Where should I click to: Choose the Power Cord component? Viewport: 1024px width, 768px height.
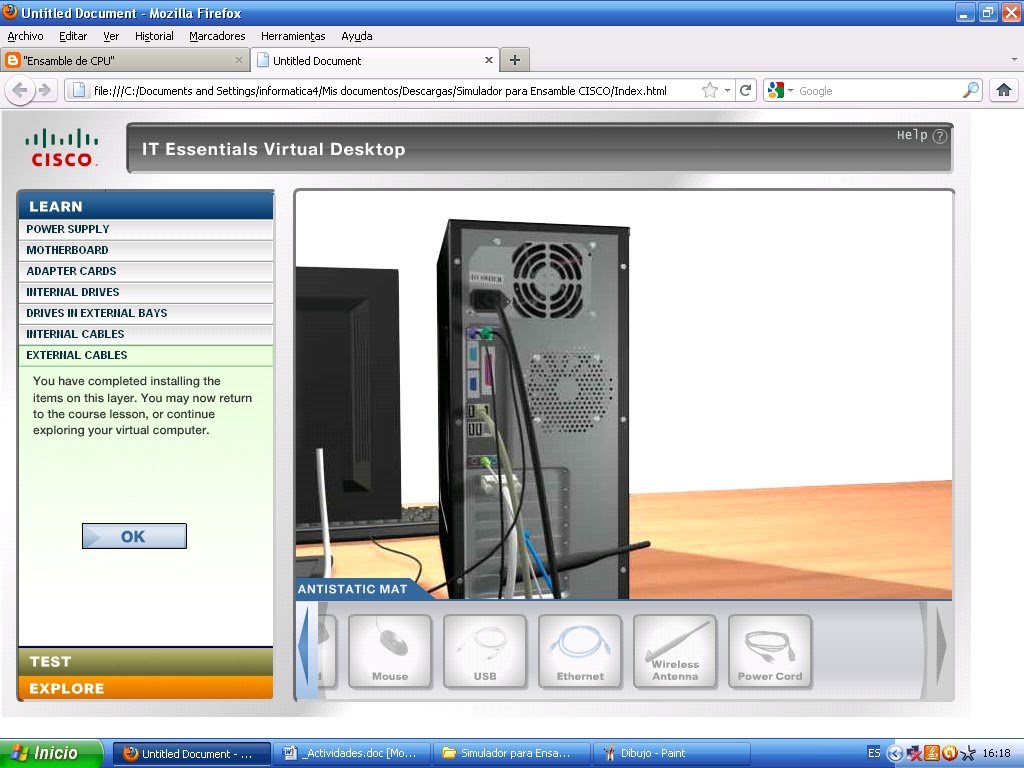769,651
